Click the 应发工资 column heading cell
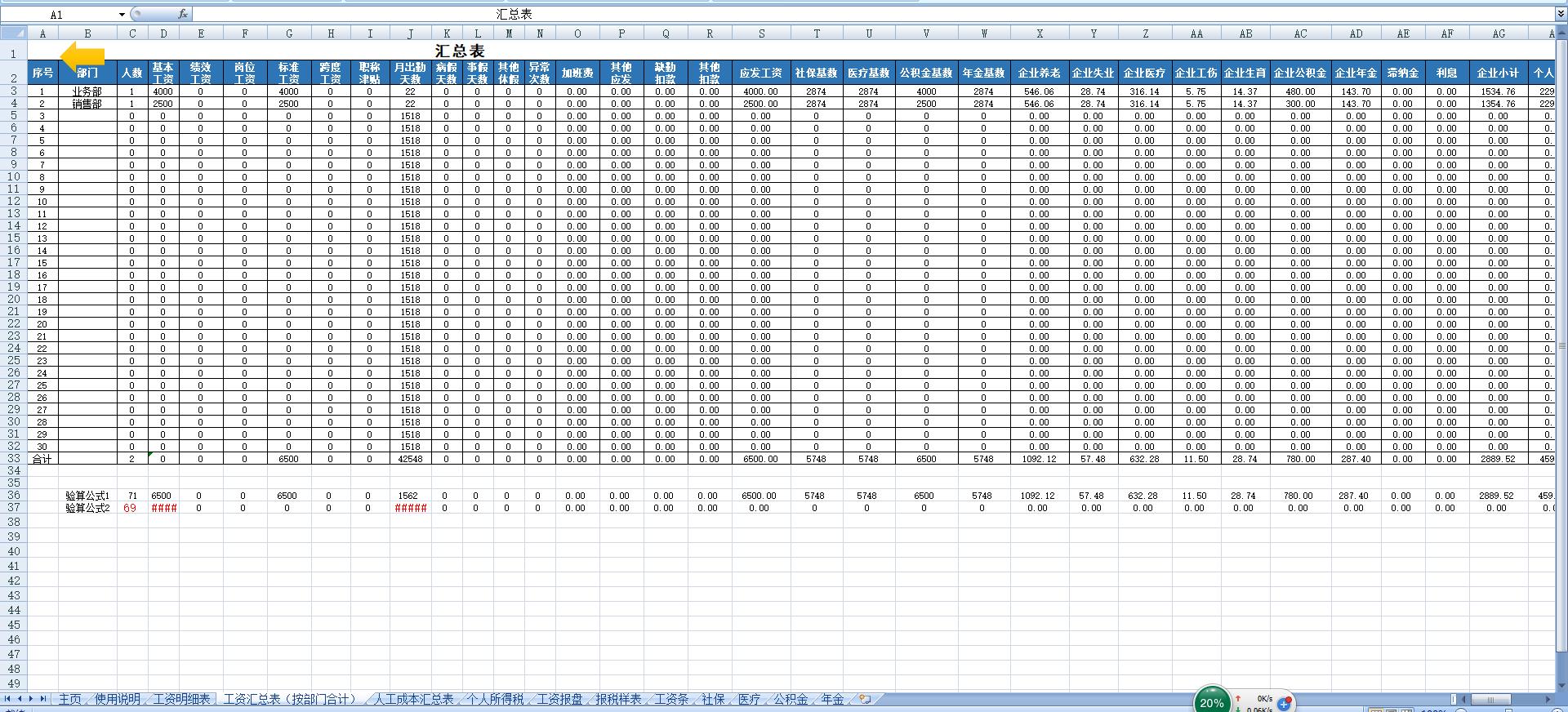This screenshot has height=712, width=1568. (x=761, y=73)
